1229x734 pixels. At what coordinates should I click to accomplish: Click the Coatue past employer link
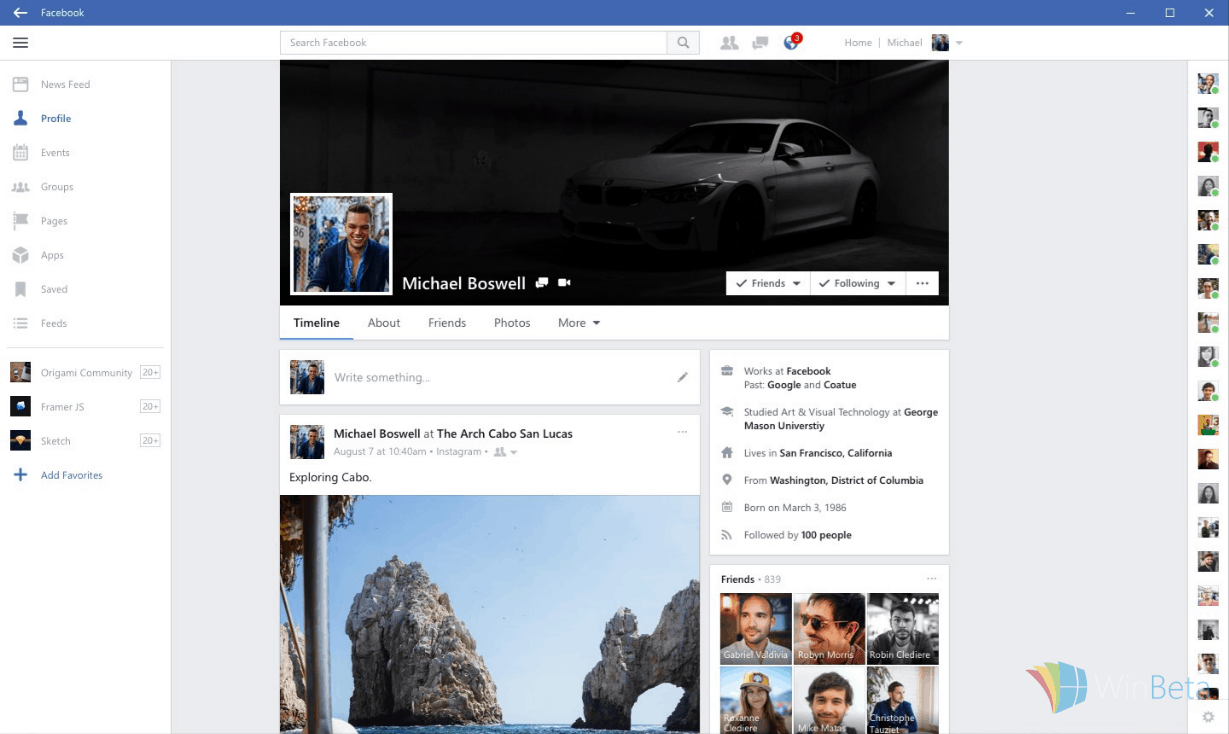[840, 385]
